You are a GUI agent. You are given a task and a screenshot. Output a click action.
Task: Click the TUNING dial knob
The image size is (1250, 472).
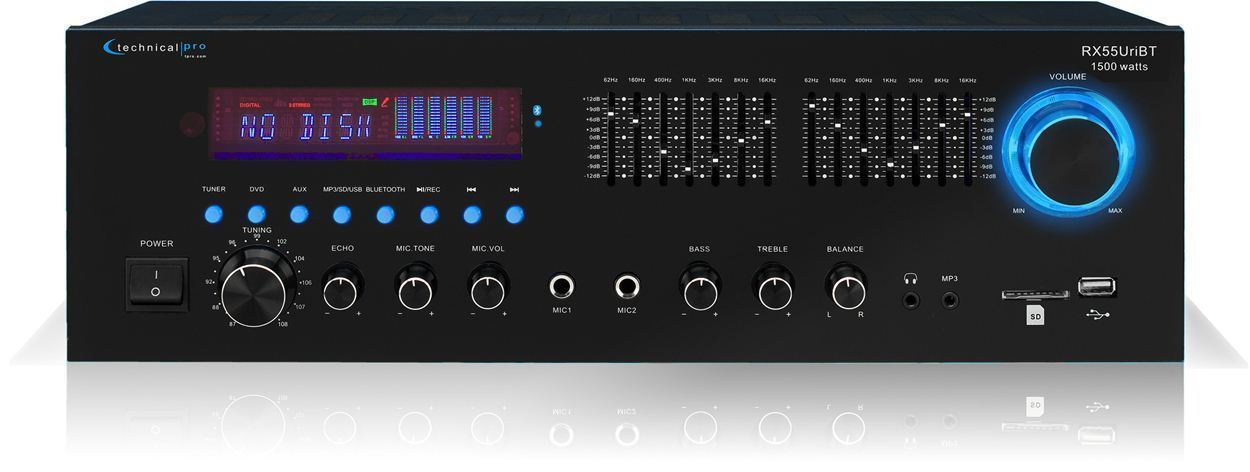tap(253, 289)
